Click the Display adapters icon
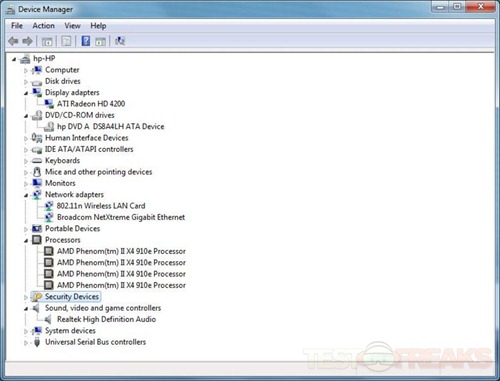 [37, 92]
